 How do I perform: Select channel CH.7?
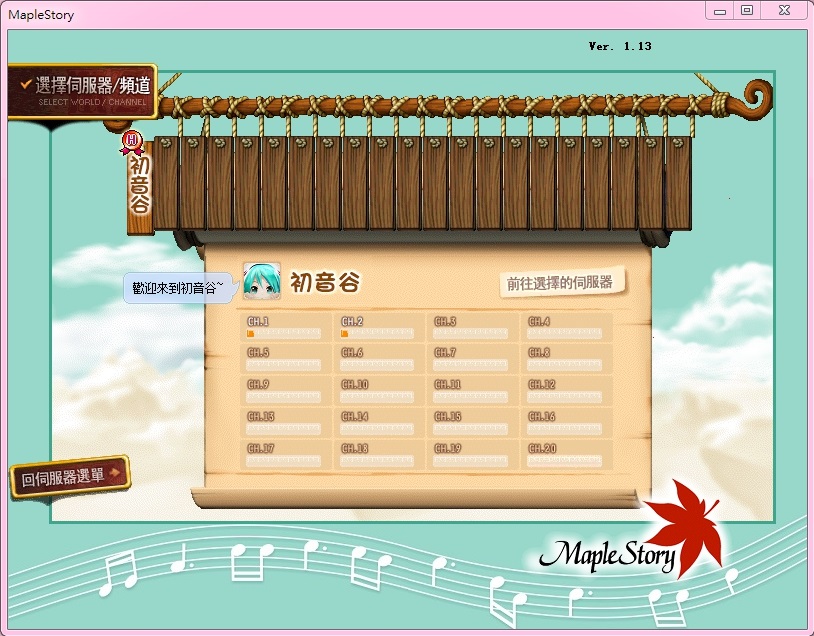[472, 359]
